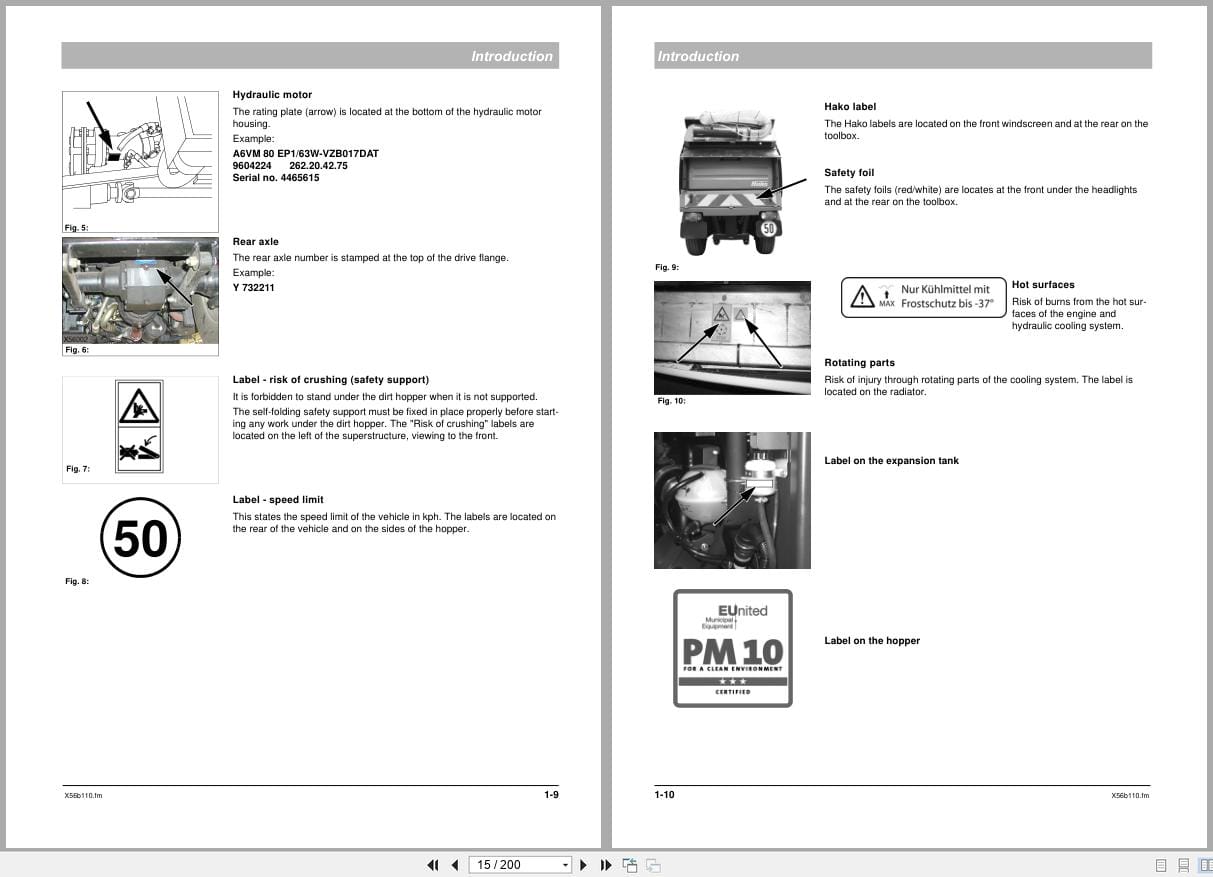Enable continuous page scrolling layout
Screen dimensions: 1213x877
tap(1184, 864)
